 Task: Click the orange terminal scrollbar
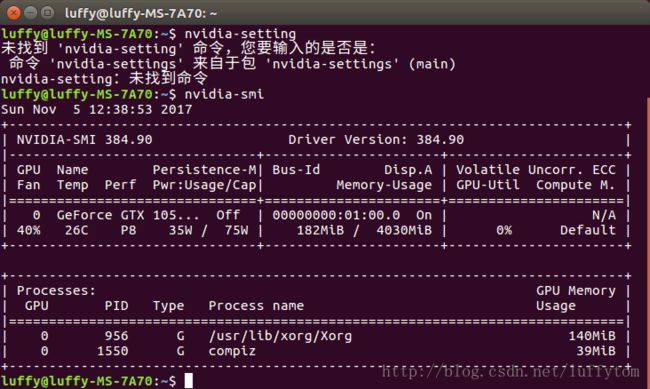(648, 243)
